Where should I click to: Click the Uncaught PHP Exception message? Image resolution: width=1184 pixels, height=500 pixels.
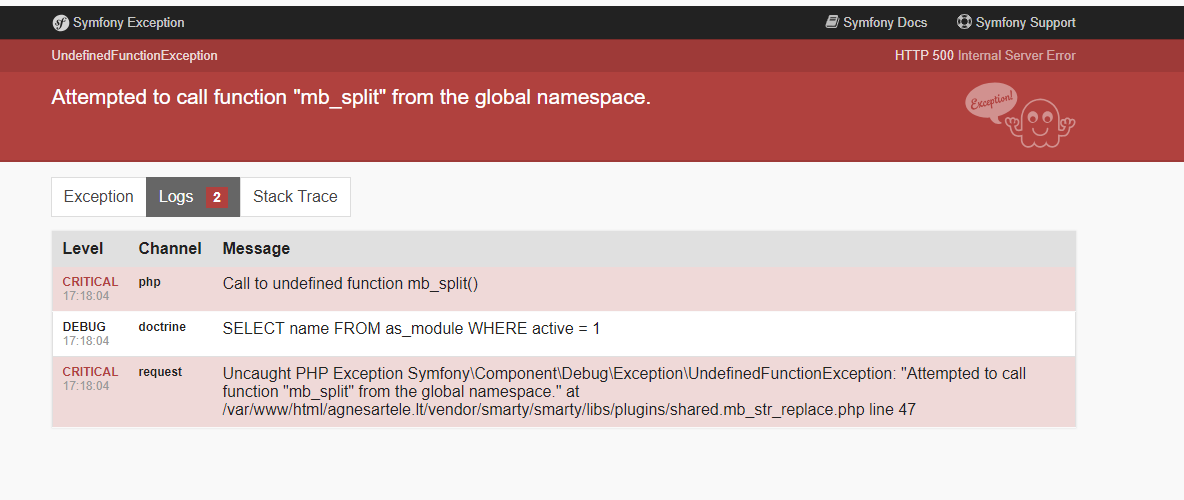[x=624, y=392]
